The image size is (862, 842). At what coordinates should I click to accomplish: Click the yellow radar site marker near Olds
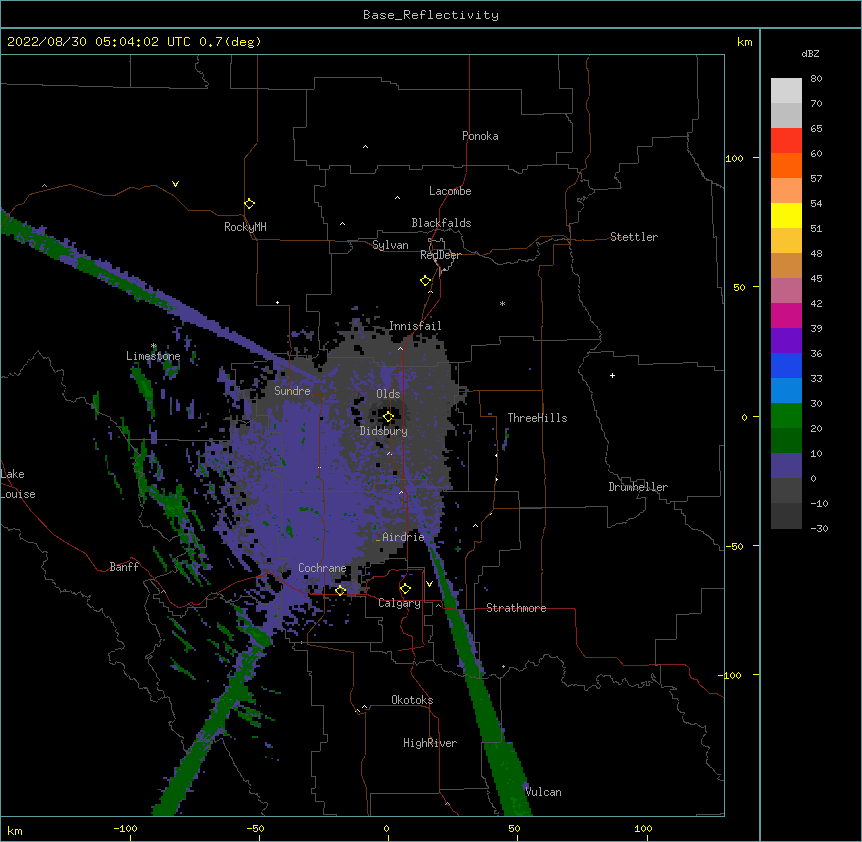click(x=388, y=417)
